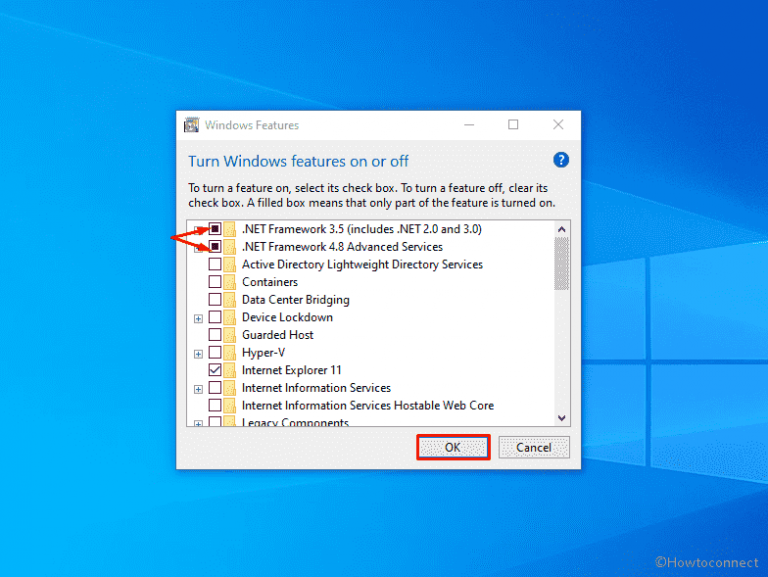Select '.NET Framework 4.8 Advanced Services' label
The image size is (768, 577).
pyautogui.click(x=342, y=246)
